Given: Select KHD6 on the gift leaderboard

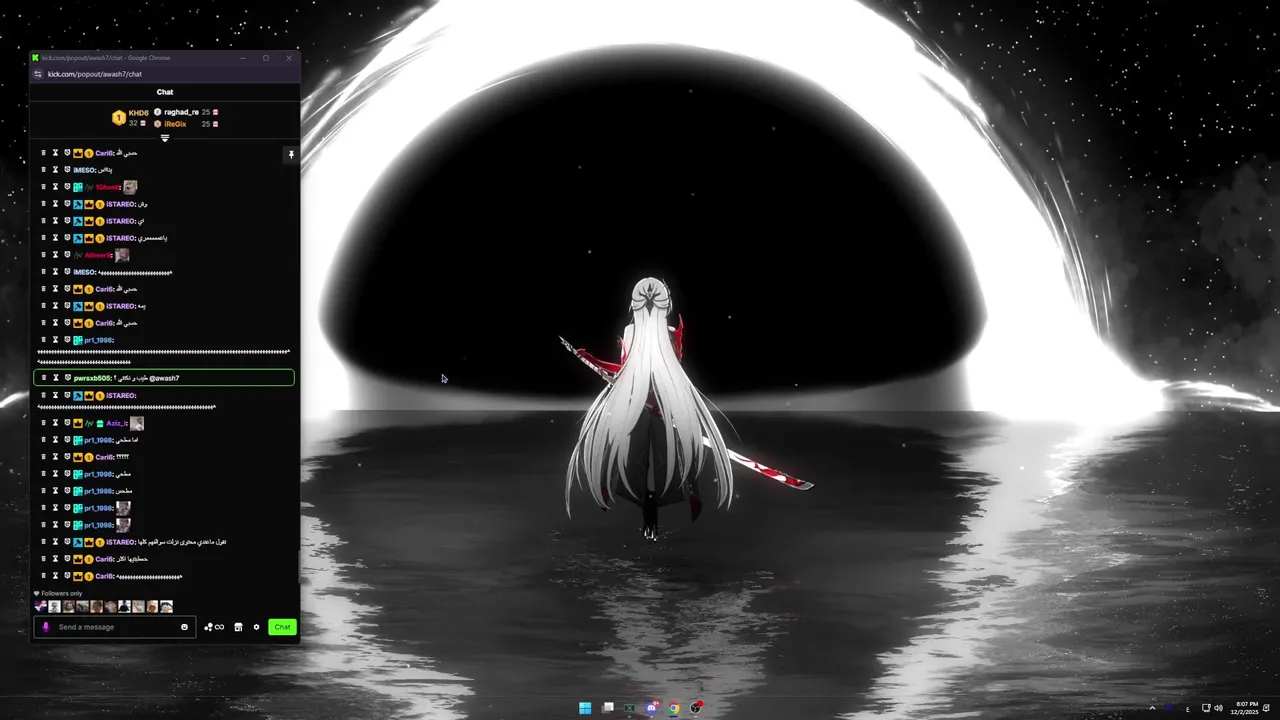Looking at the screenshot, I should (138, 113).
